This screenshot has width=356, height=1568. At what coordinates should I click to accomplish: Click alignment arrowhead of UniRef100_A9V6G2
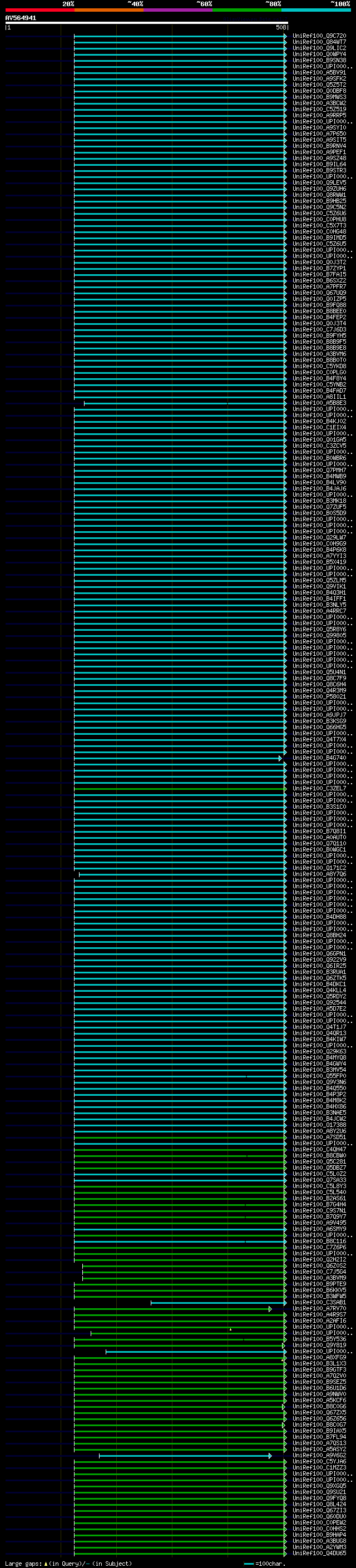(270, 1456)
